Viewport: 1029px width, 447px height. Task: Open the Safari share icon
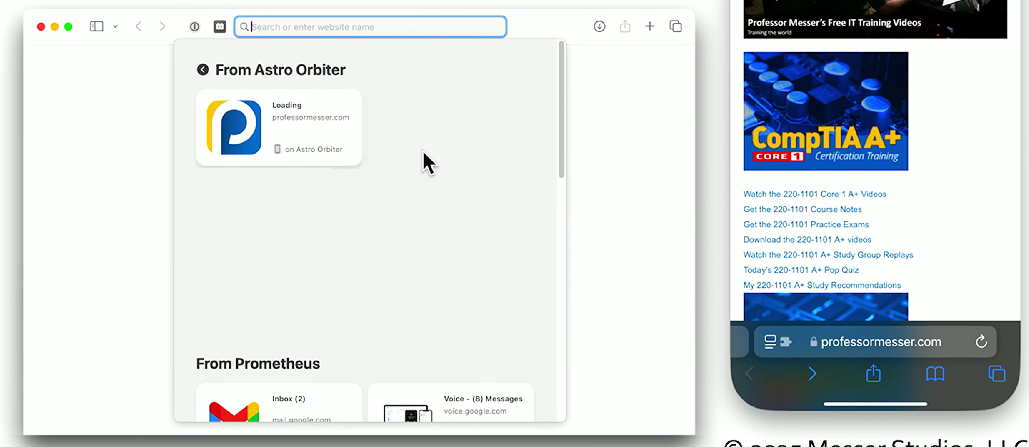click(625, 26)
